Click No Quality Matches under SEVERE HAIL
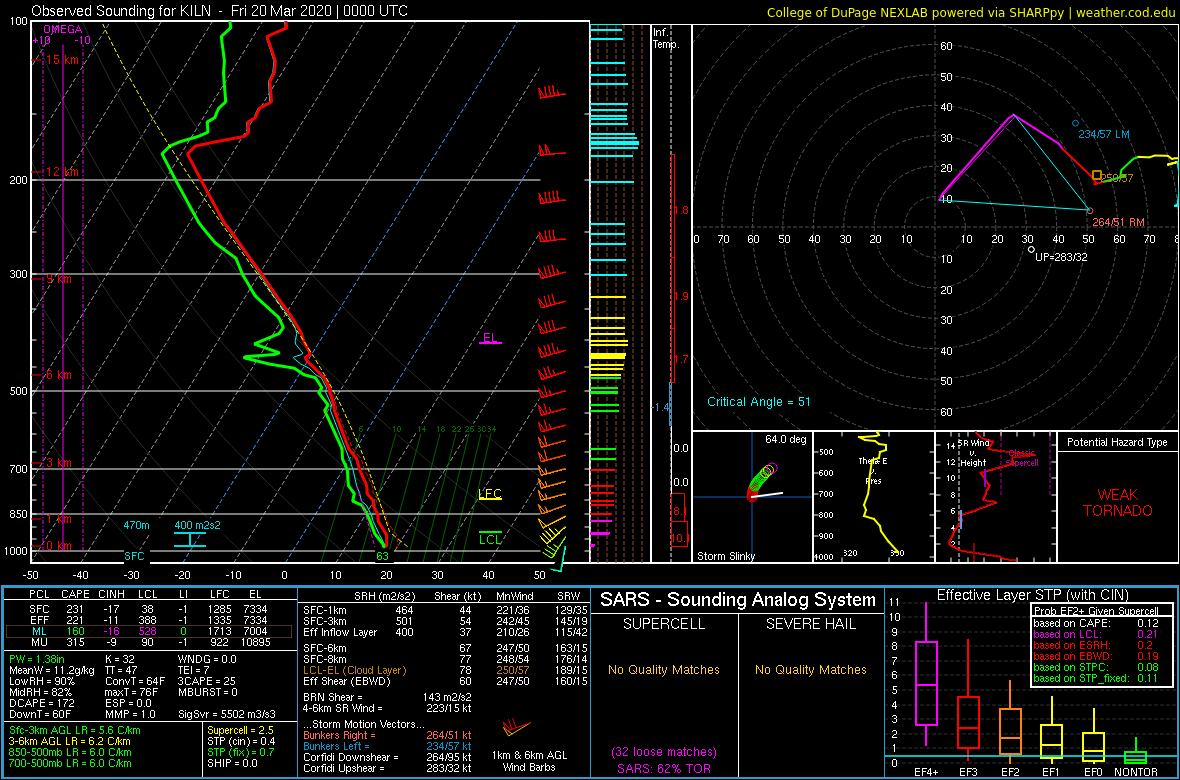Image resolution: width=1180 pixels, height=780 pixels. pyautogui.click(x=810, y=669)
